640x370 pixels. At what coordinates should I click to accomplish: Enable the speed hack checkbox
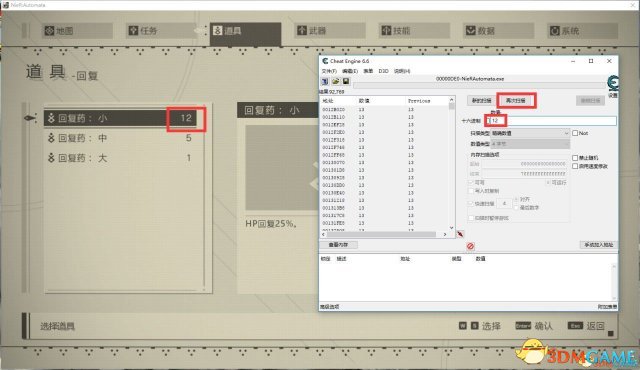click(575, 166)
